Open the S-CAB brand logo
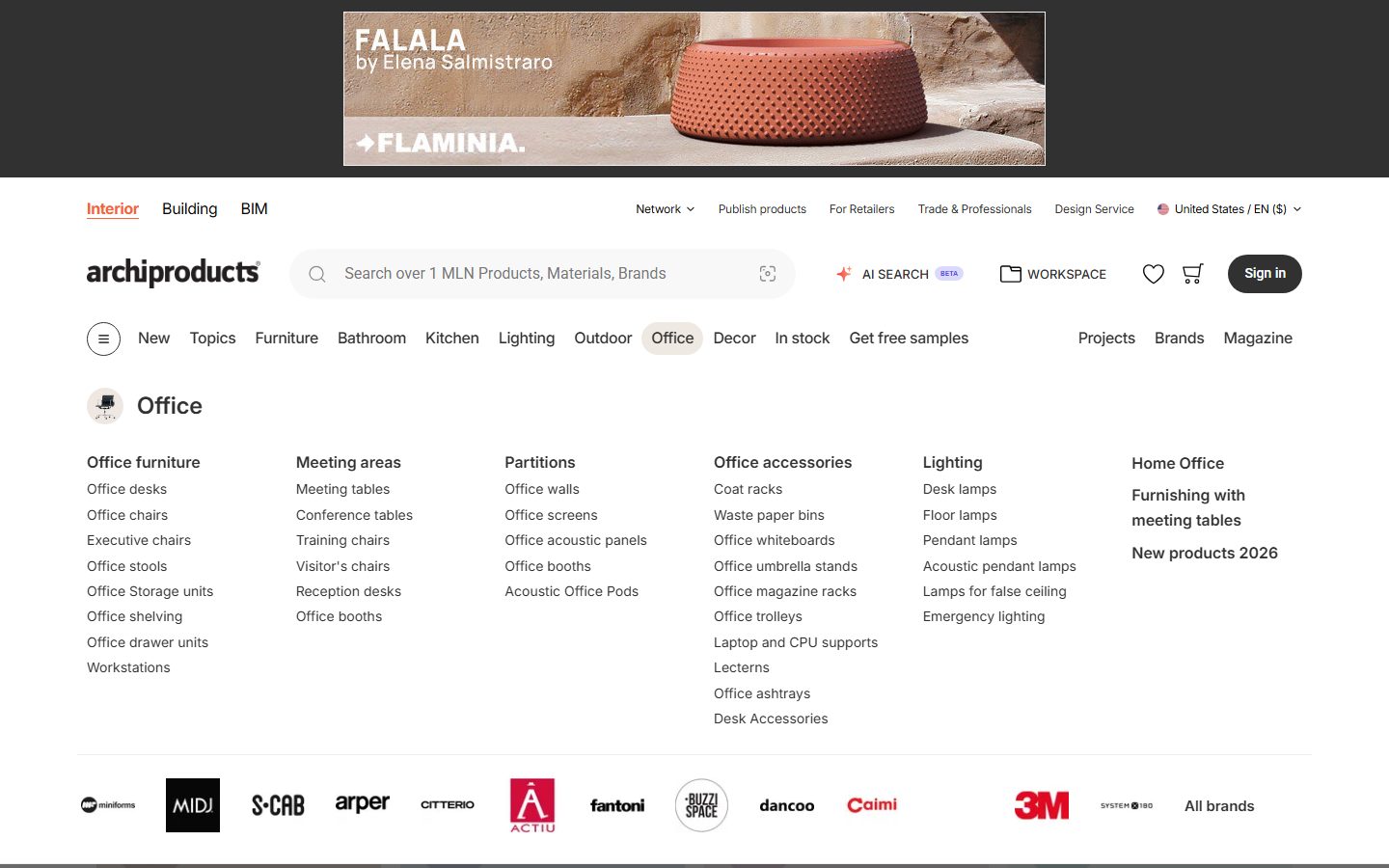This screenshot has width=1389, height=868. point(278,805)
